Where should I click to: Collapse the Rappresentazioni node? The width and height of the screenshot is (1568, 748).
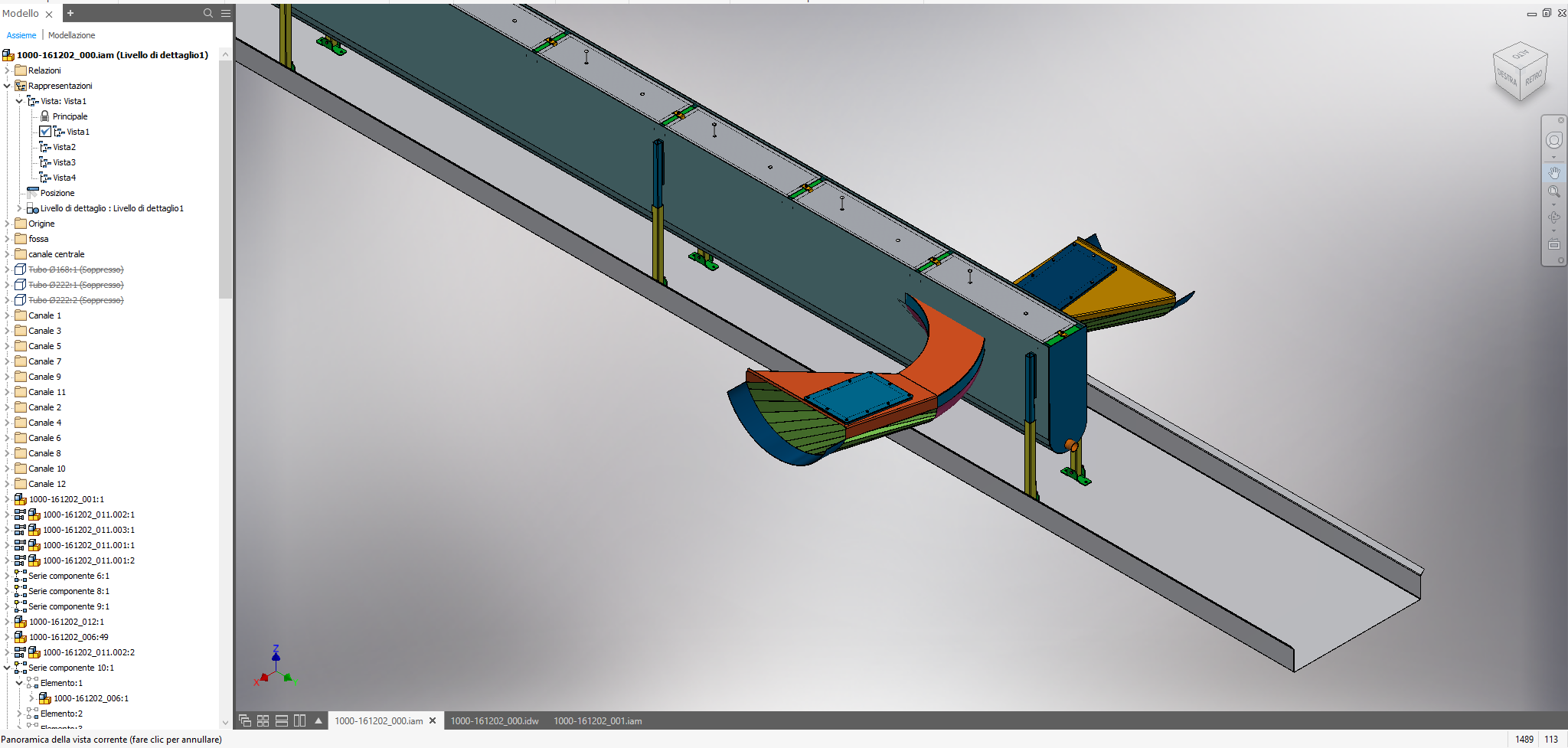coord(8,86)
